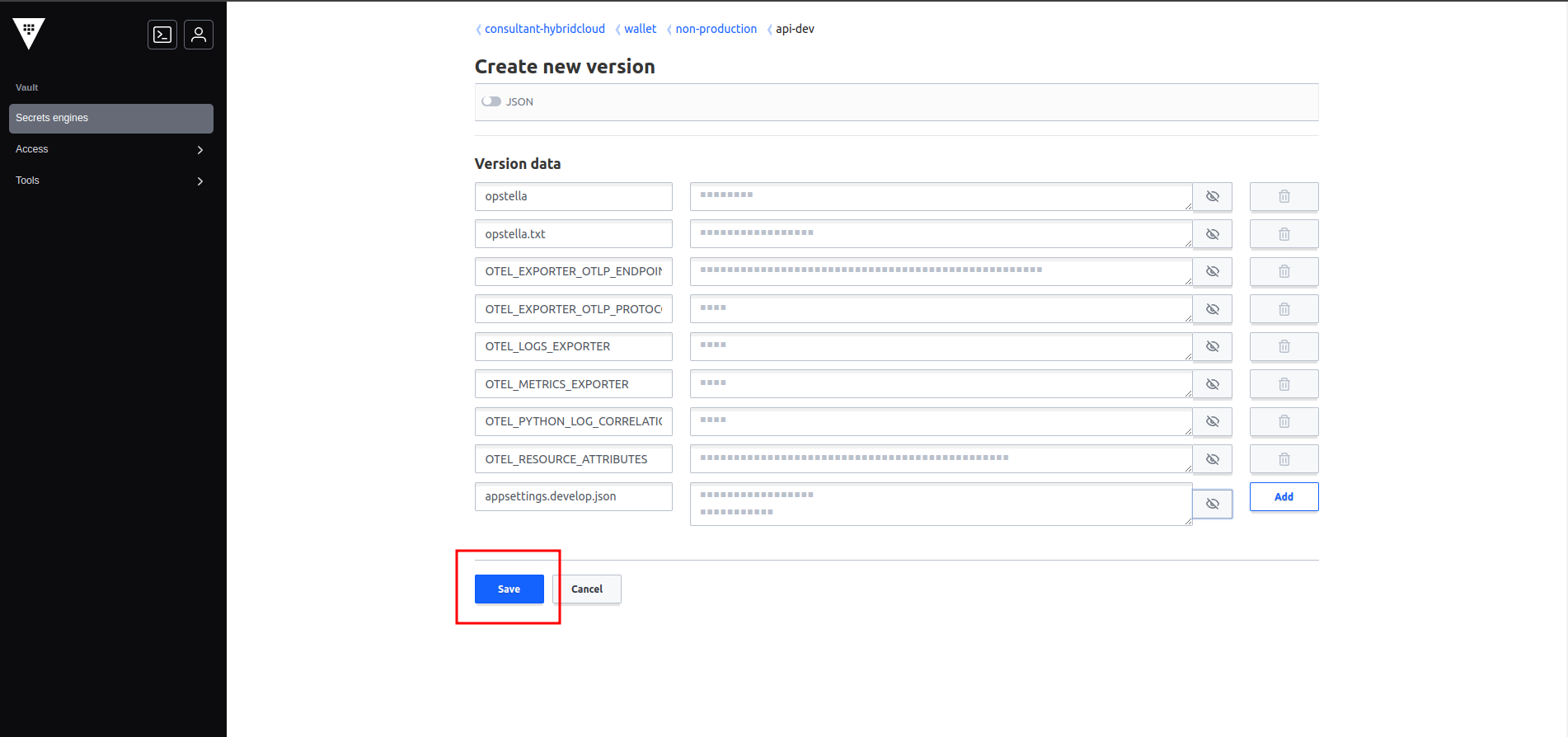Edit the opstella.txt key field

pos(573,234)
